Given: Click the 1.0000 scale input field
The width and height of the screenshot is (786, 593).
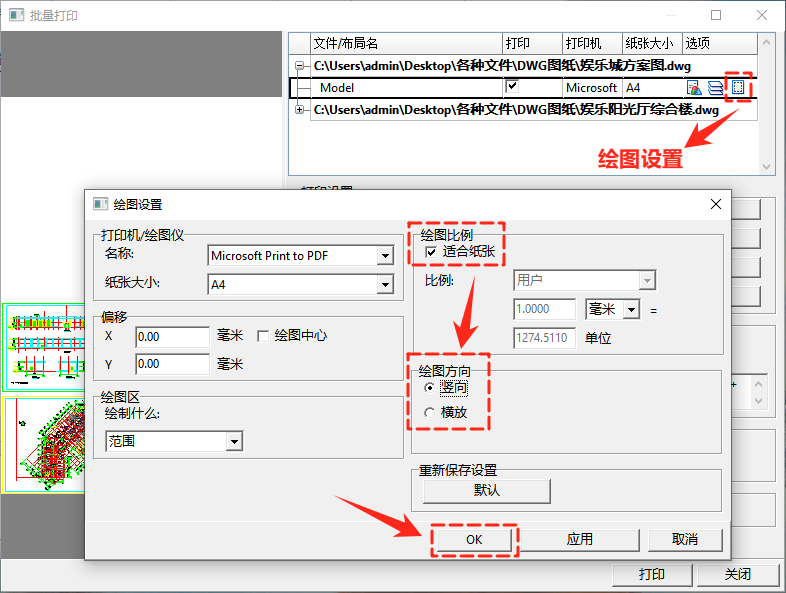Looking at the screenshot, I should pyautogui.click(x=544, y=309).
